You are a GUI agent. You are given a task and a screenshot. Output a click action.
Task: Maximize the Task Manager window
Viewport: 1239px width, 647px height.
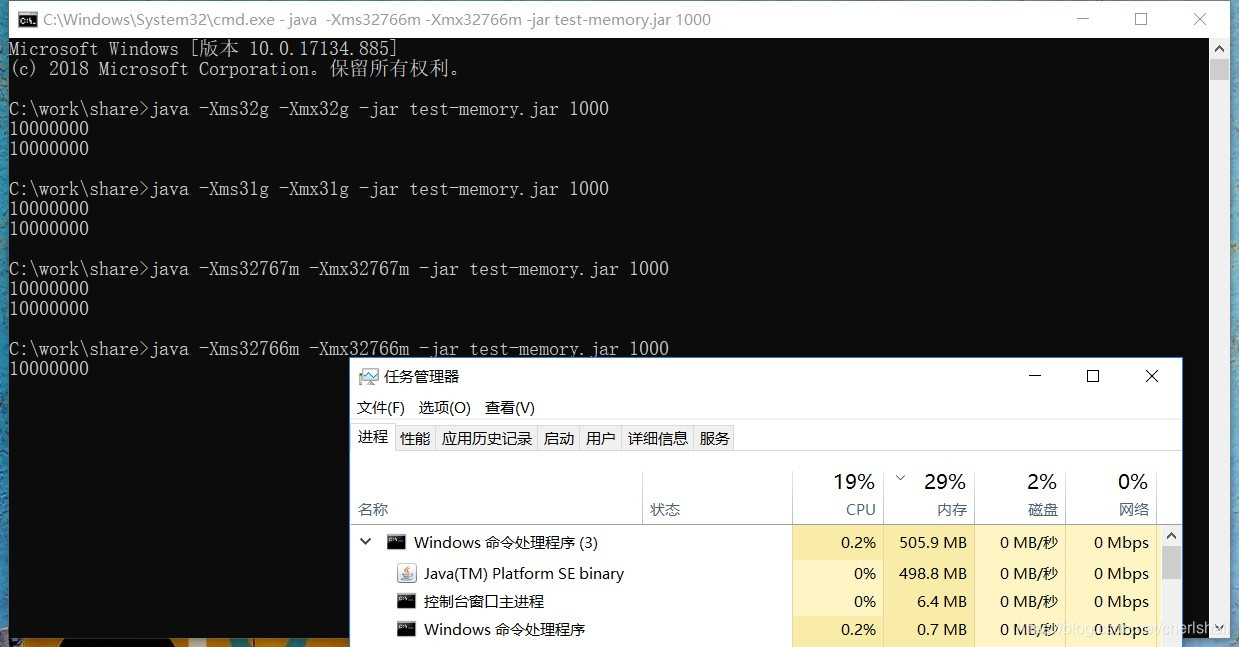(x=1093, y=376)
